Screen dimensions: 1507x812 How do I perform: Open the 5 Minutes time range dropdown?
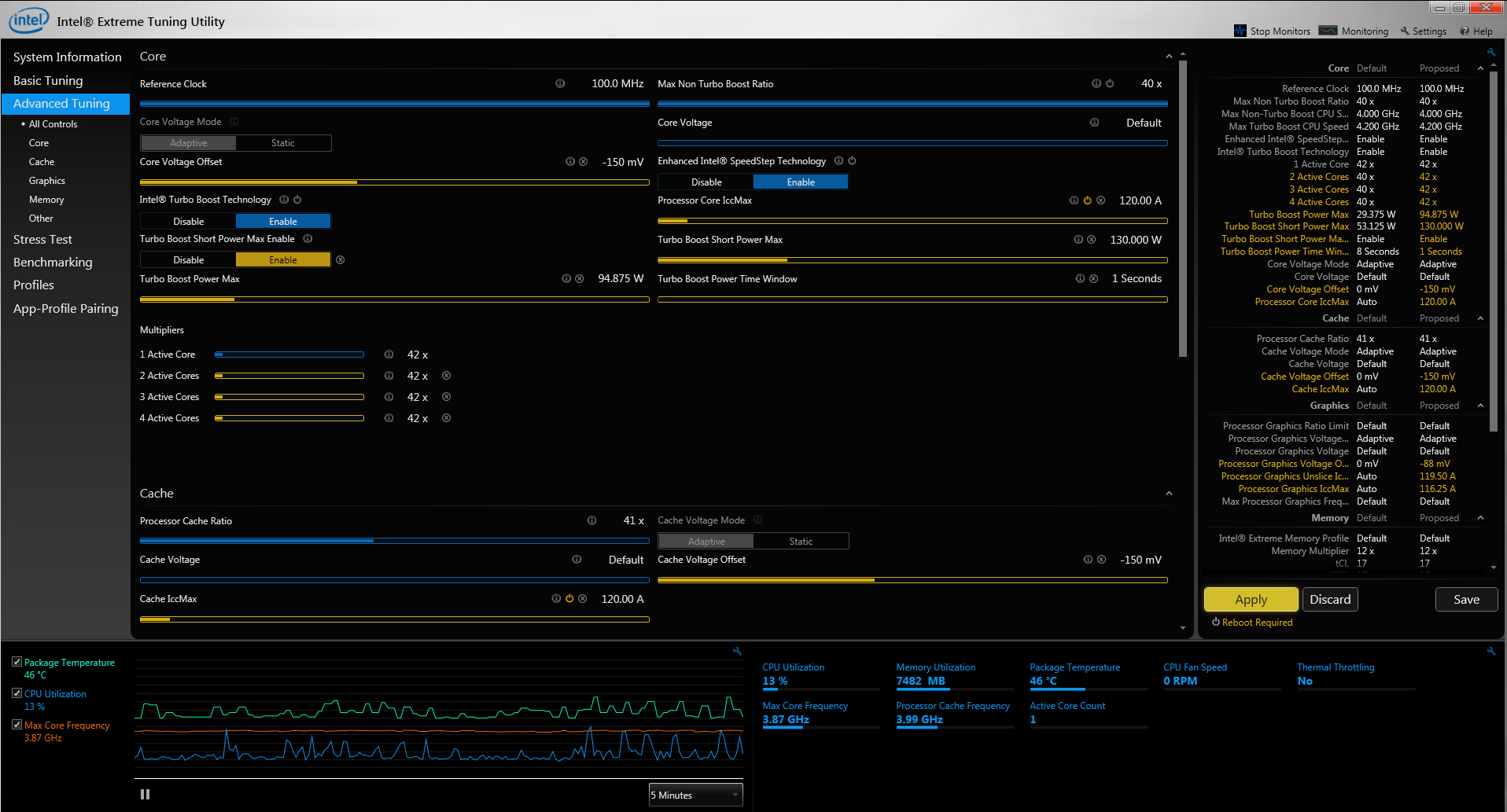tap(695, 795)
